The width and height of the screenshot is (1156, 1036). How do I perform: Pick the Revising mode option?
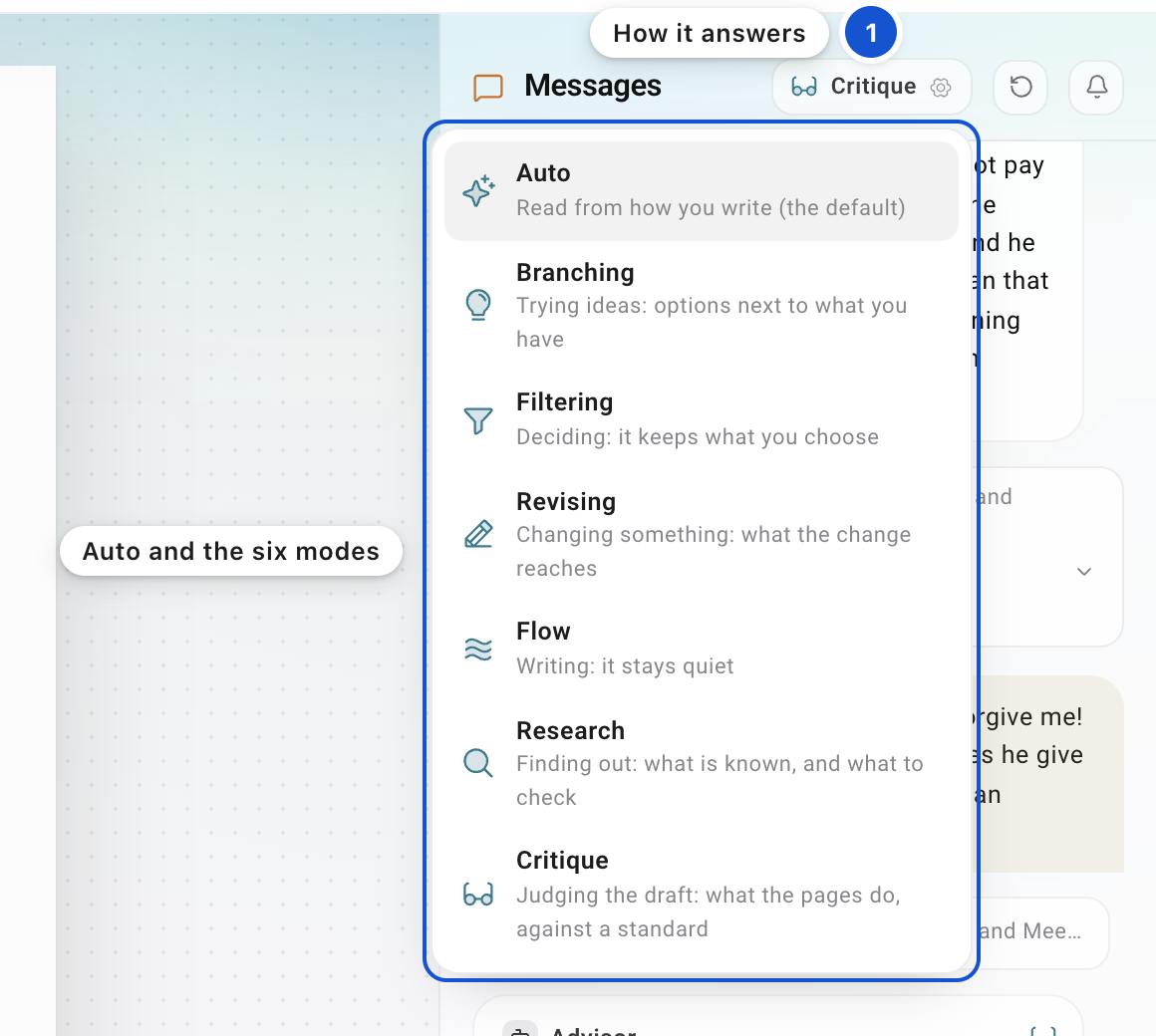click(702, 534)
